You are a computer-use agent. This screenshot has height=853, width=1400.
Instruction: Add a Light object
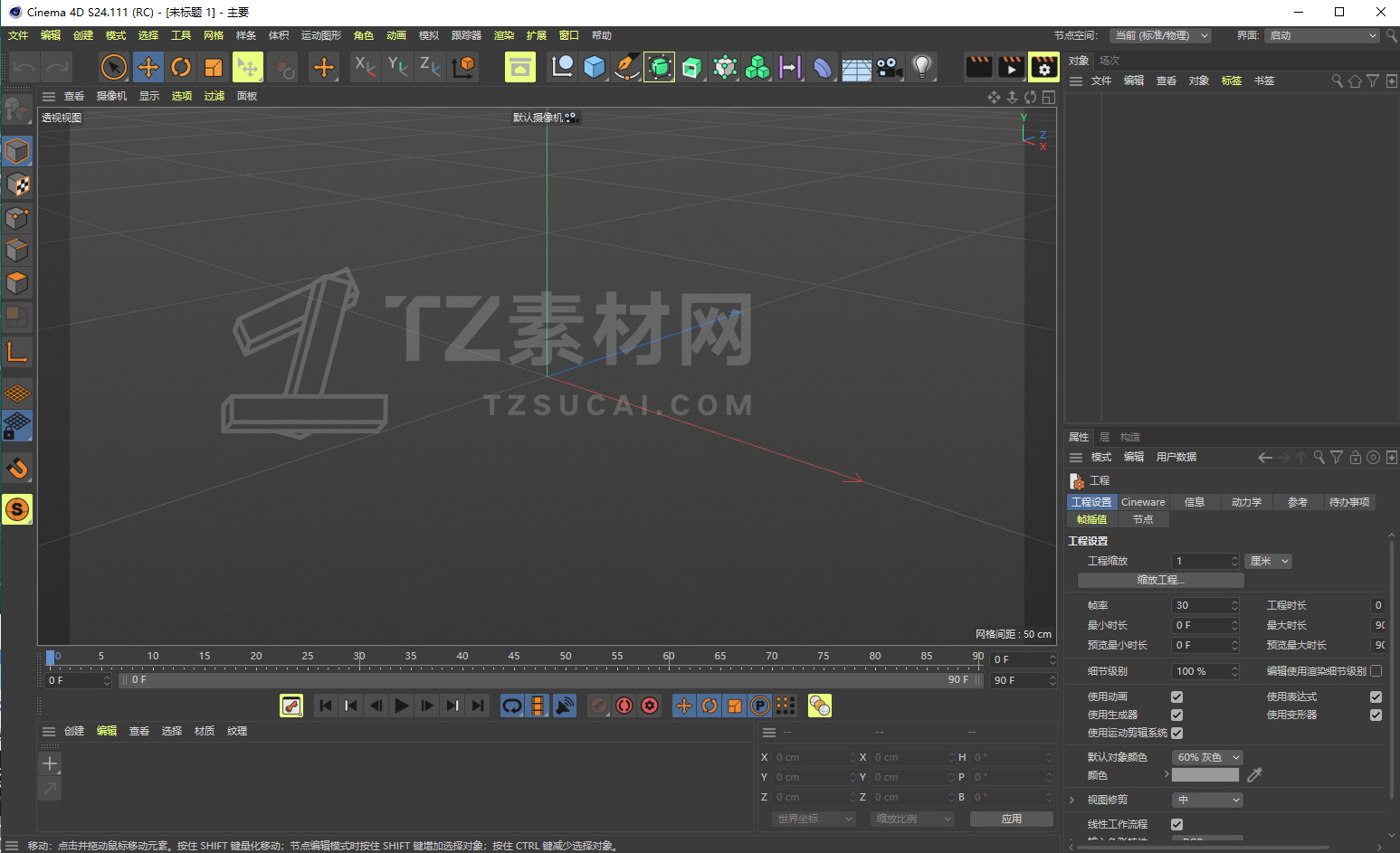coord(921,67)
